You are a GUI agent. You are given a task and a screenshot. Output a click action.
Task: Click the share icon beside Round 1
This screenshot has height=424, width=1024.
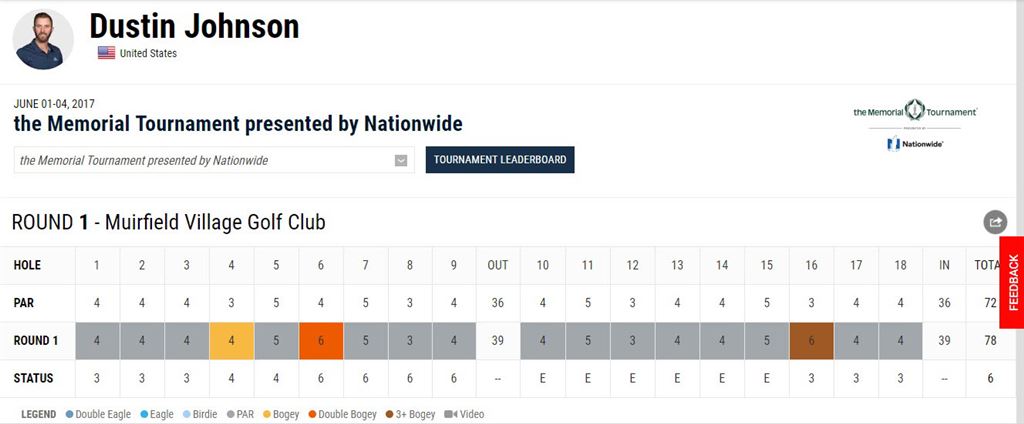point(995,222)
